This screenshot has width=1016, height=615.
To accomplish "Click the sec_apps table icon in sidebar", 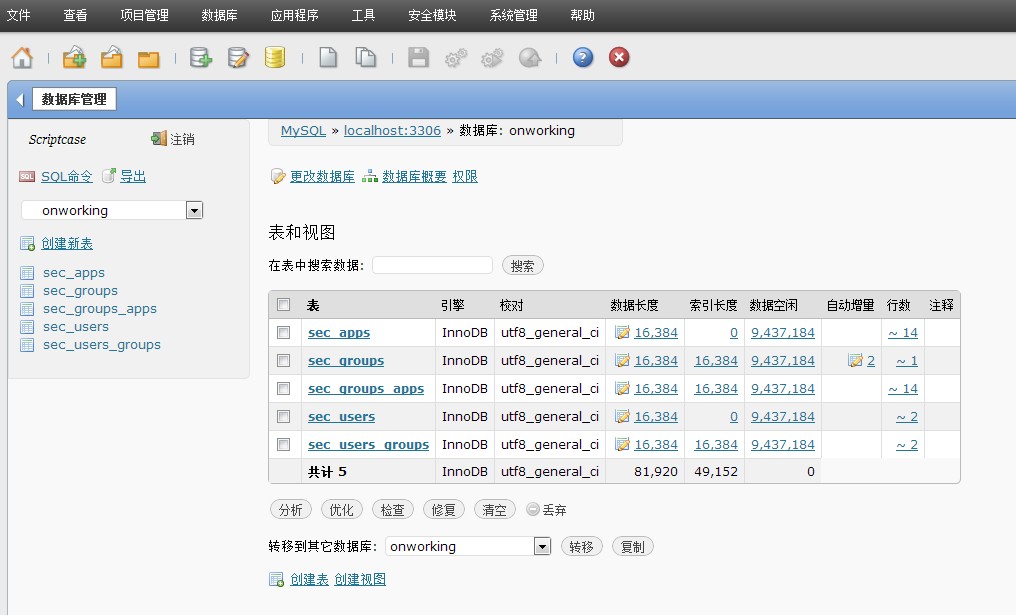I will pyautogui.click(x=27, y=273).
